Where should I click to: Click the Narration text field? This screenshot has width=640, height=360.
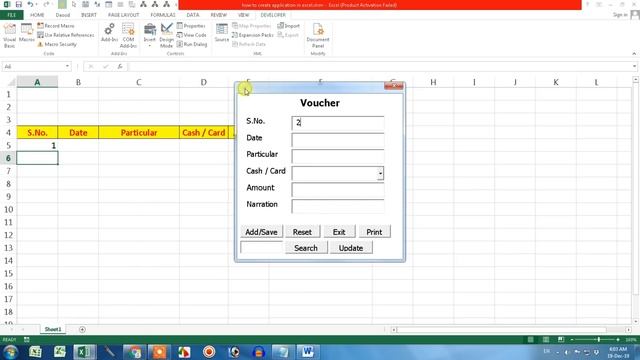pyautogui.click(x=338, y=206)
